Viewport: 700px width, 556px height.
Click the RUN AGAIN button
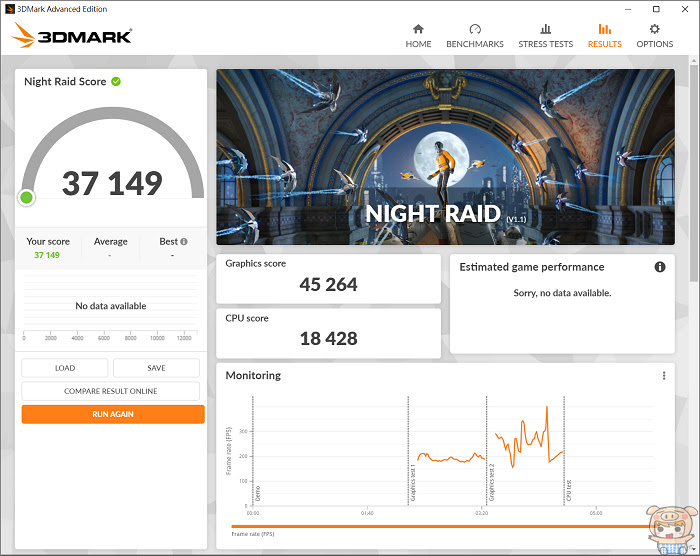coord(113,414)
